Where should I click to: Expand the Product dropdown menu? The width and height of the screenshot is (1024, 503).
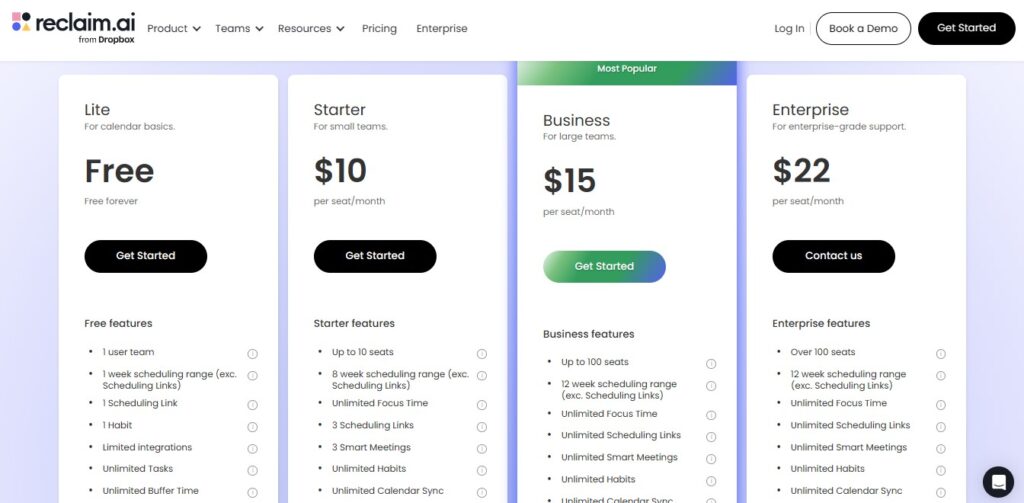pyautogui.click(x=174, y=29)
